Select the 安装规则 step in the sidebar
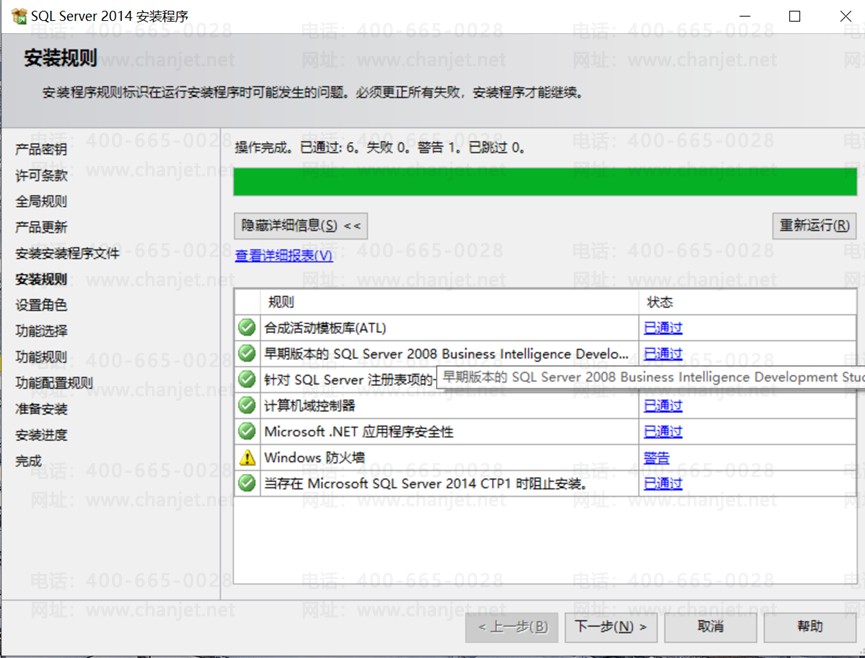865x658 pixels. [41, 279]
